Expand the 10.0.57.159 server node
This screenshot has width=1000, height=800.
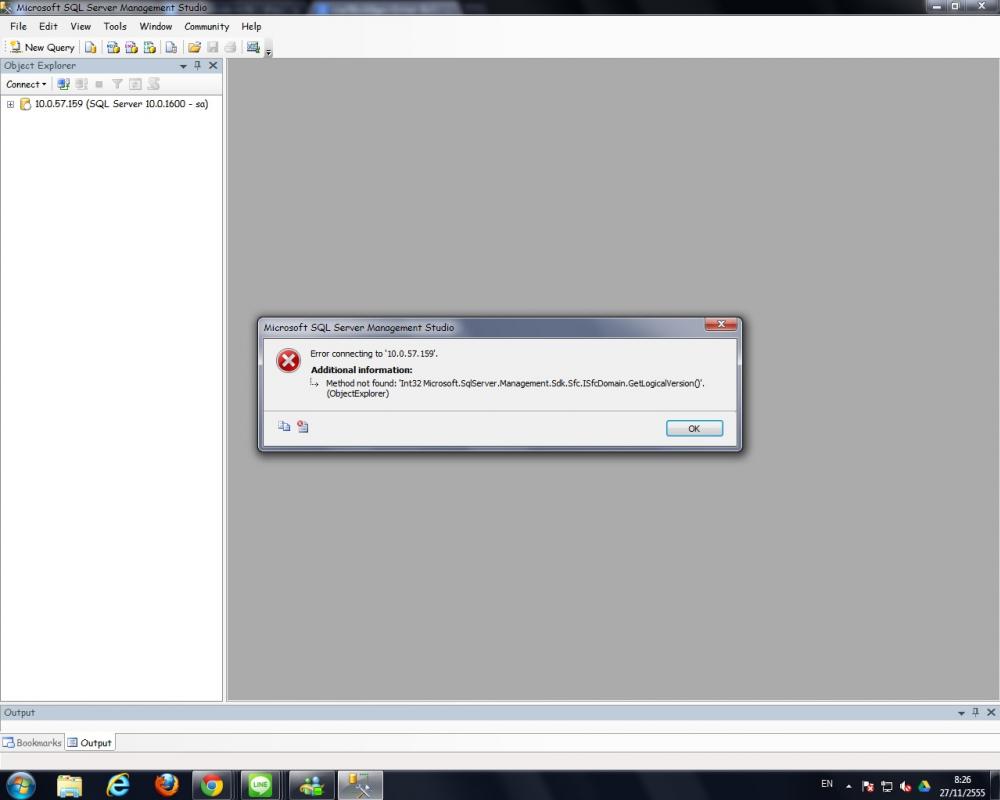10,104
